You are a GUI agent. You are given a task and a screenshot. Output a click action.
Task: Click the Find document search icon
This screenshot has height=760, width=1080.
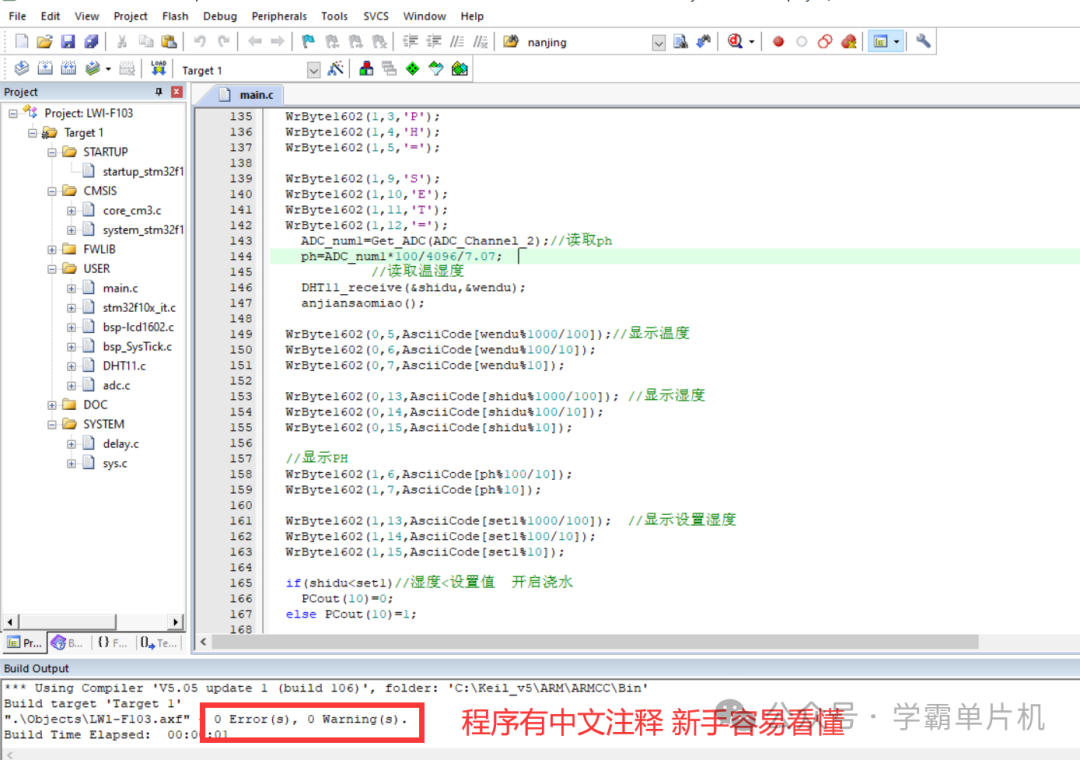click(x=681, y=41)
